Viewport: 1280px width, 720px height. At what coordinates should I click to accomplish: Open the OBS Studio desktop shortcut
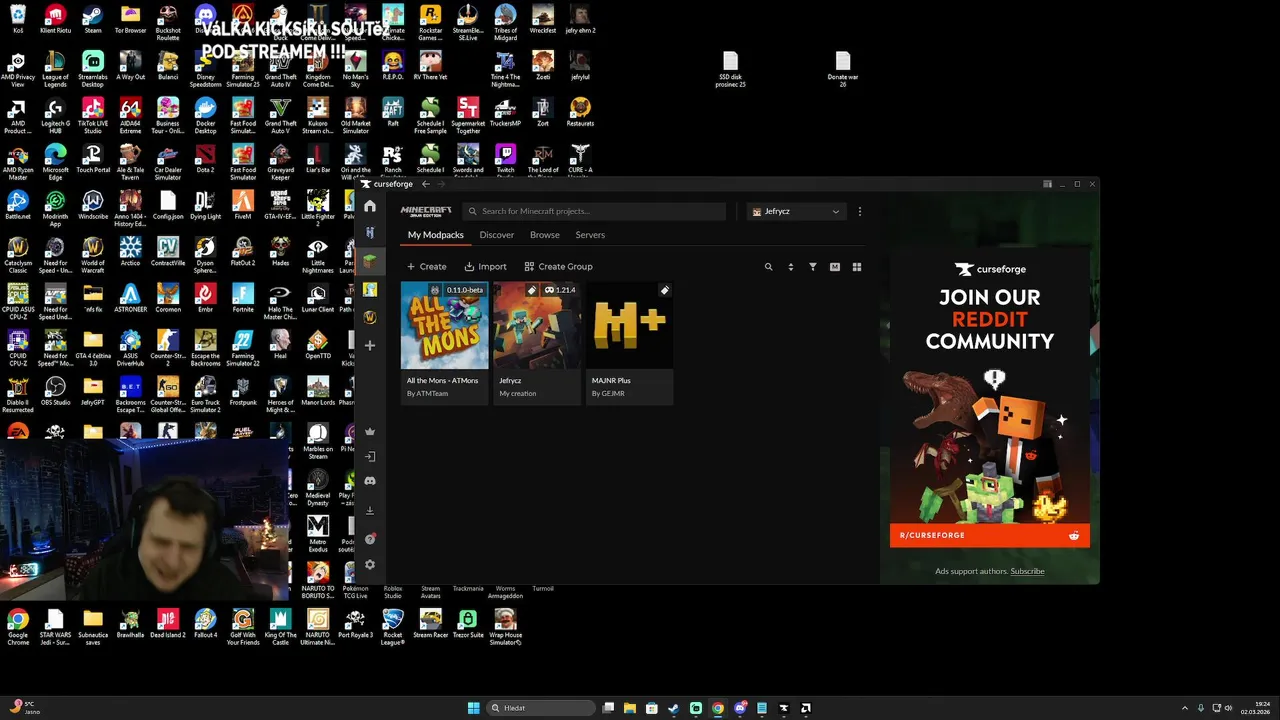55,391
